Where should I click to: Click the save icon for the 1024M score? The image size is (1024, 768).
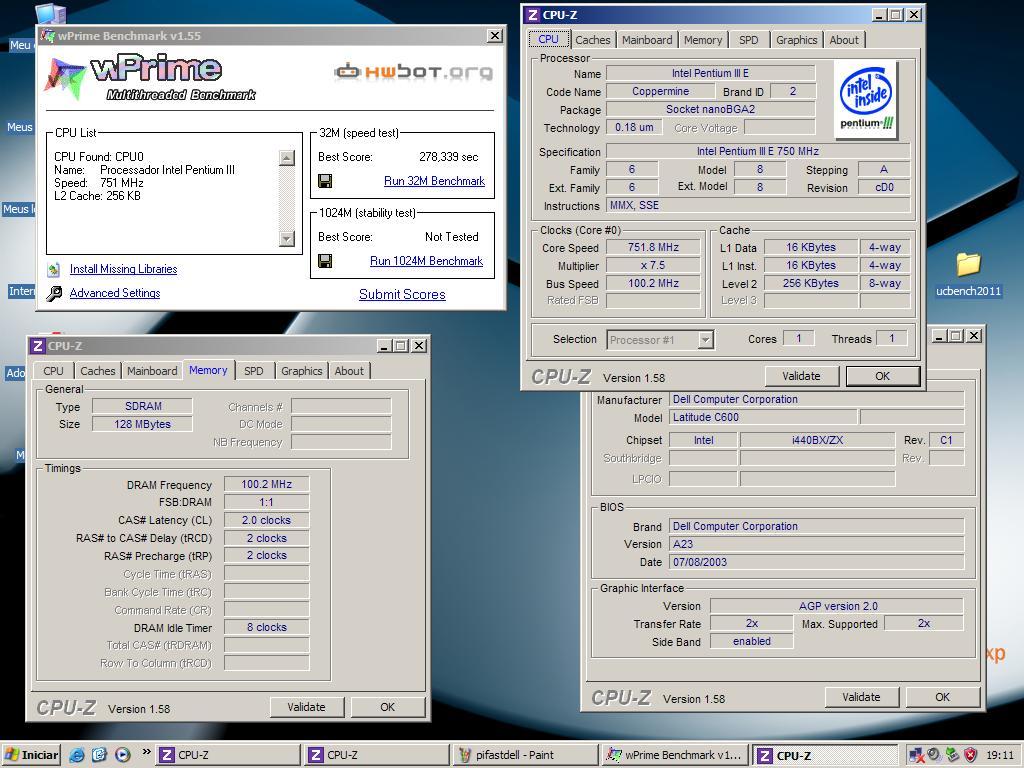point(325,261)
